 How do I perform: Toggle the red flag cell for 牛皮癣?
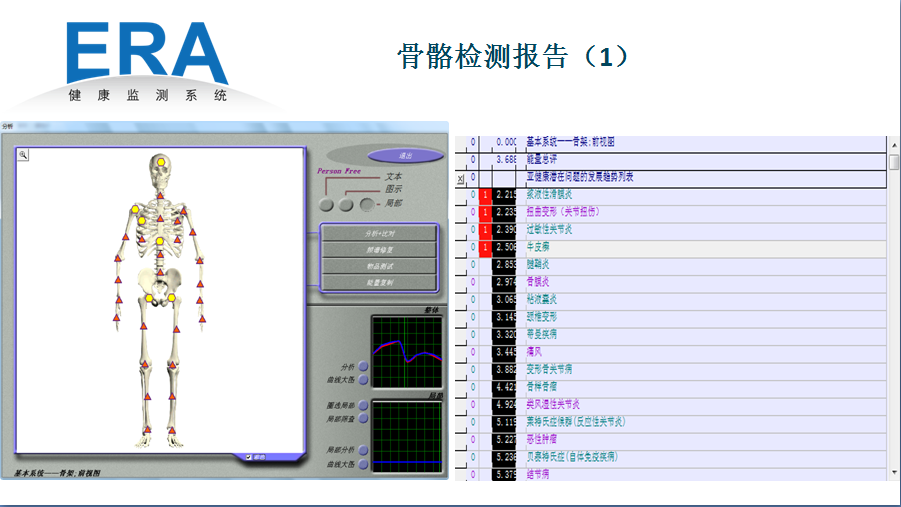pyautogui.click(x=486, y=248)
